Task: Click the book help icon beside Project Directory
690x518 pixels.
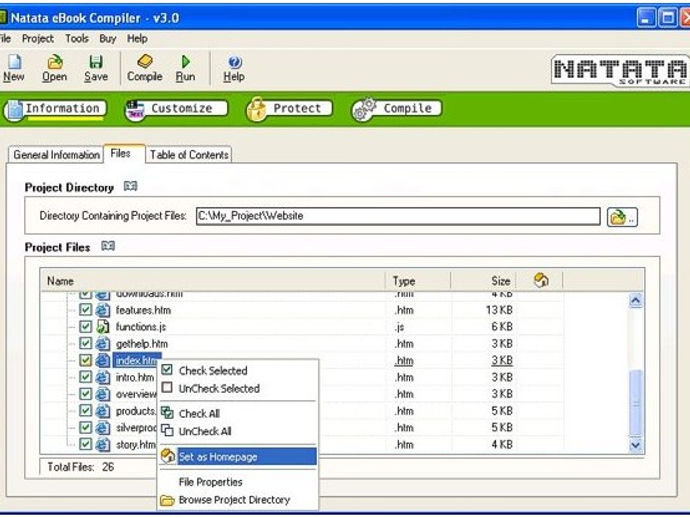Action: 130,187
